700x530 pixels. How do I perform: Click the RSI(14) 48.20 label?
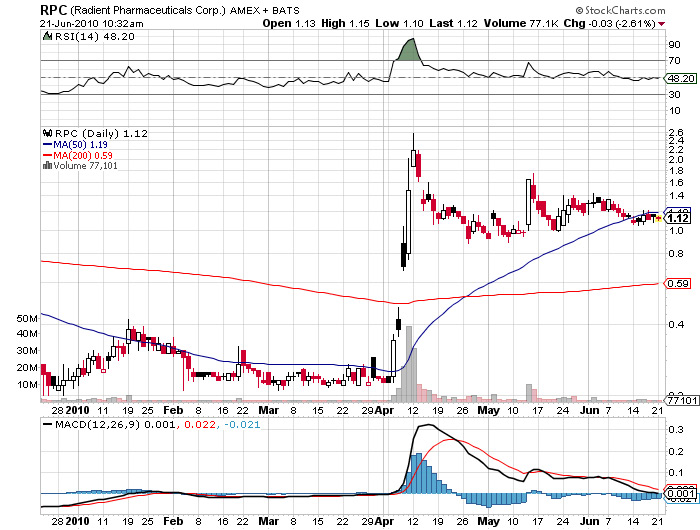click(95, 36)
